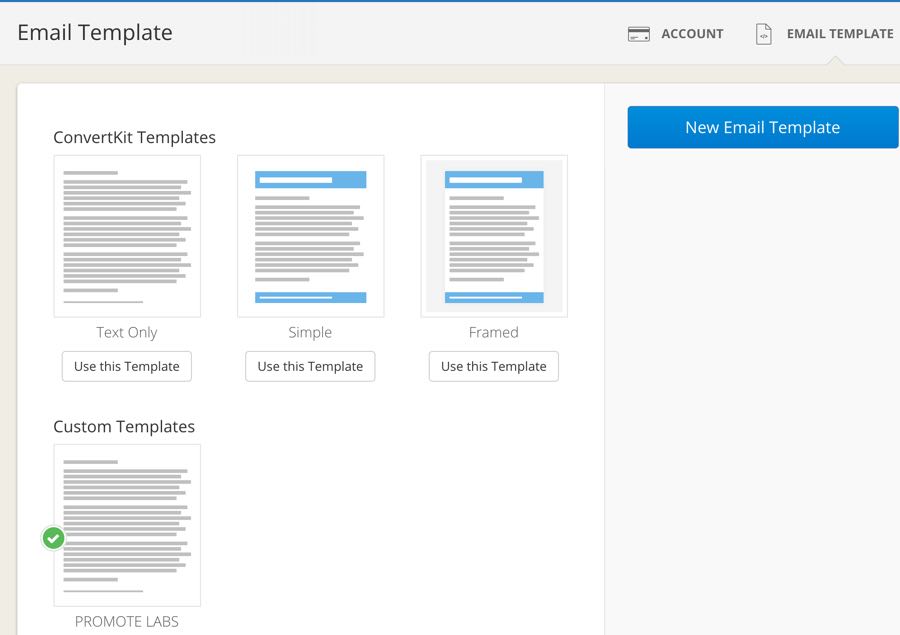Viewport: 900px width, 635px height.
Task: Click the green checkmark on PROMOTE LABS
Action: (x=53, y=538)
